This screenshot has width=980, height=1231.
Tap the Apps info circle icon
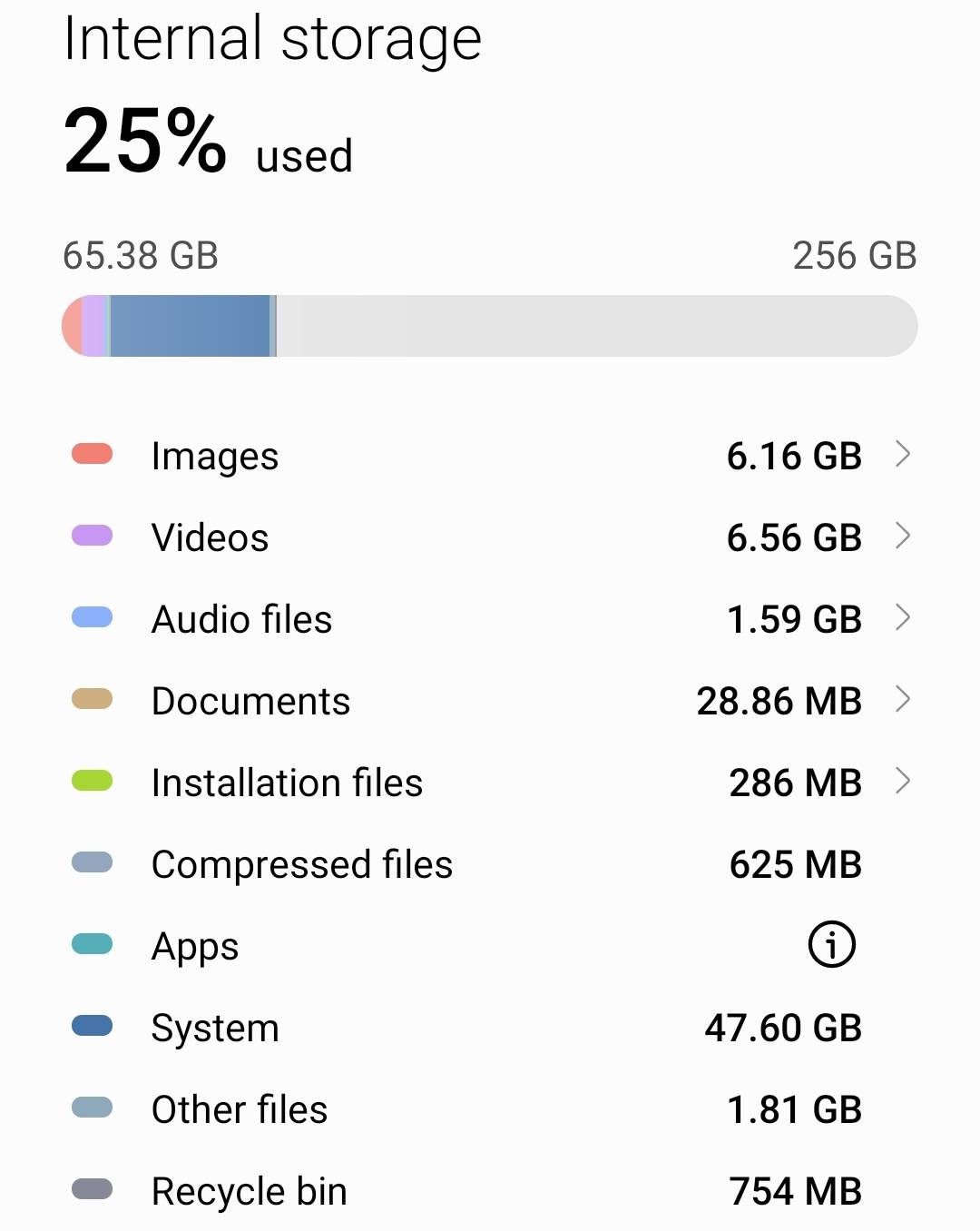(x=831, y=944)
